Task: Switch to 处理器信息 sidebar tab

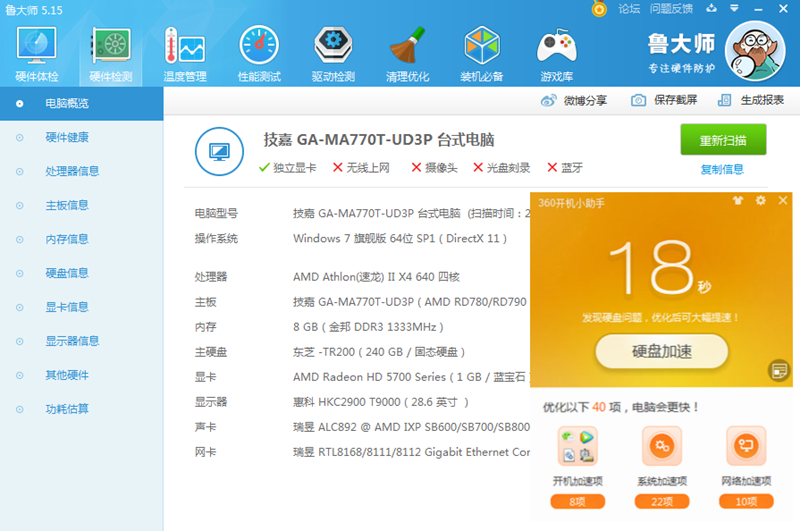Action: 72,171
